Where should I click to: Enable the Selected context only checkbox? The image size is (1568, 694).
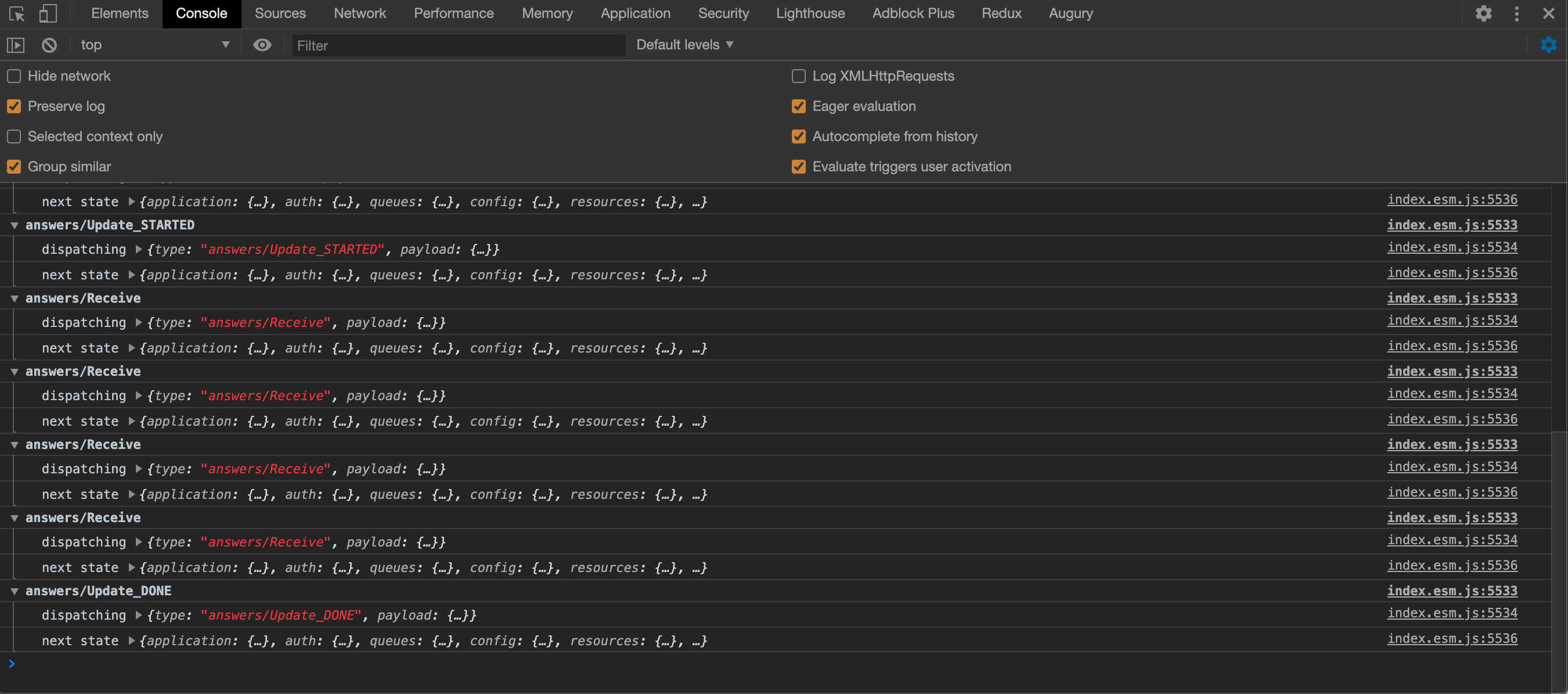pos(14,136)
